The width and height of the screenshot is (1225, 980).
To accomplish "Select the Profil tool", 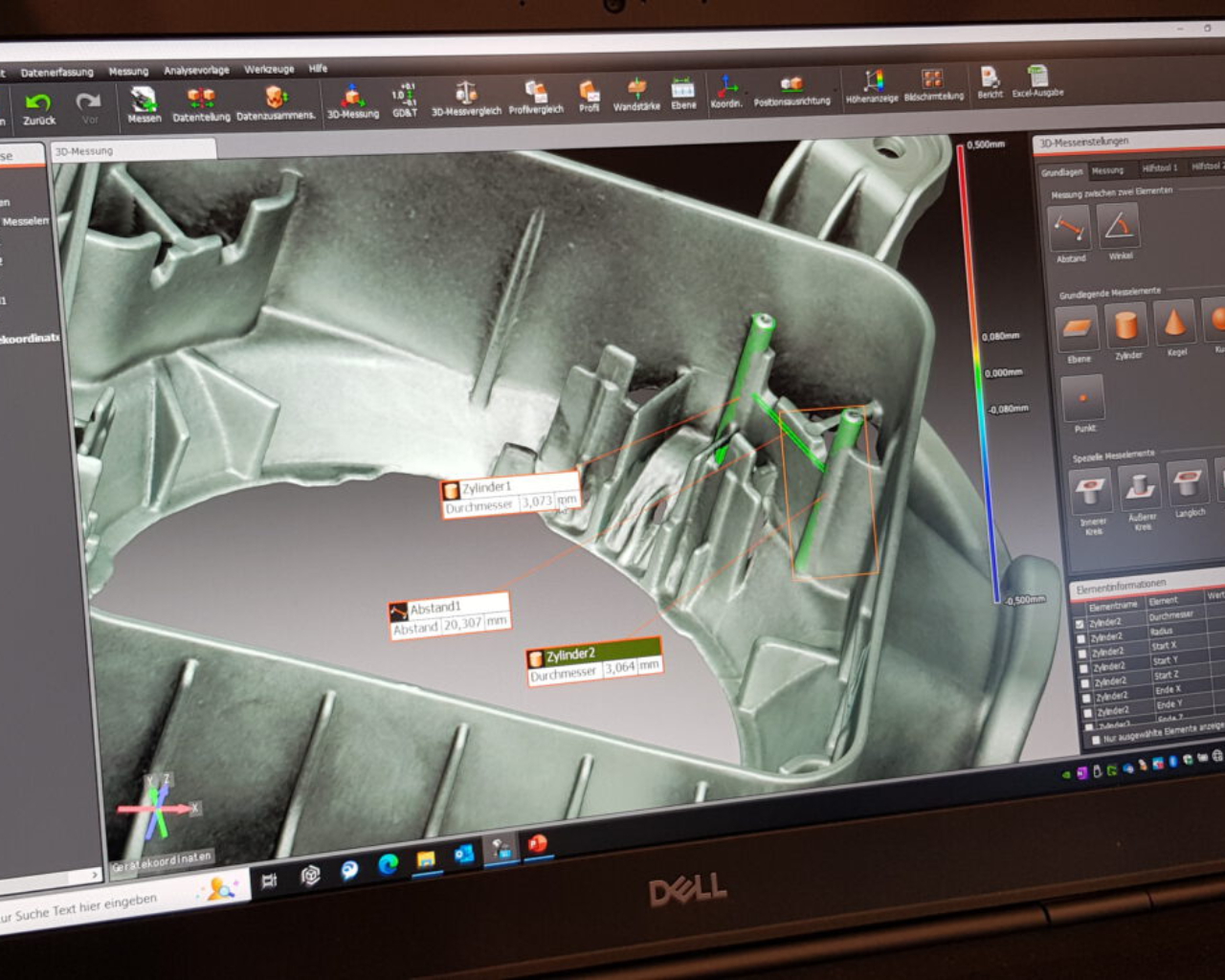I will (589, 96).
